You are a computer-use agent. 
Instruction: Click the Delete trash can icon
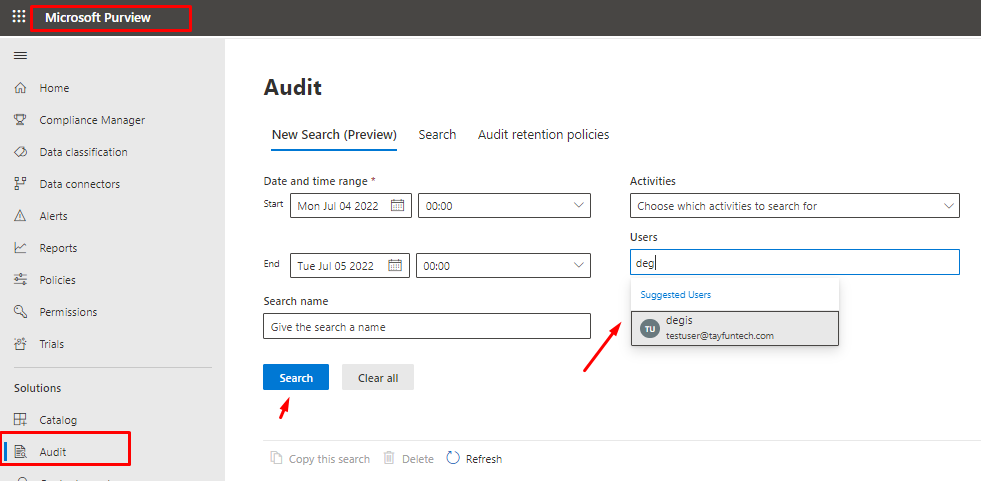pos(389,458)
